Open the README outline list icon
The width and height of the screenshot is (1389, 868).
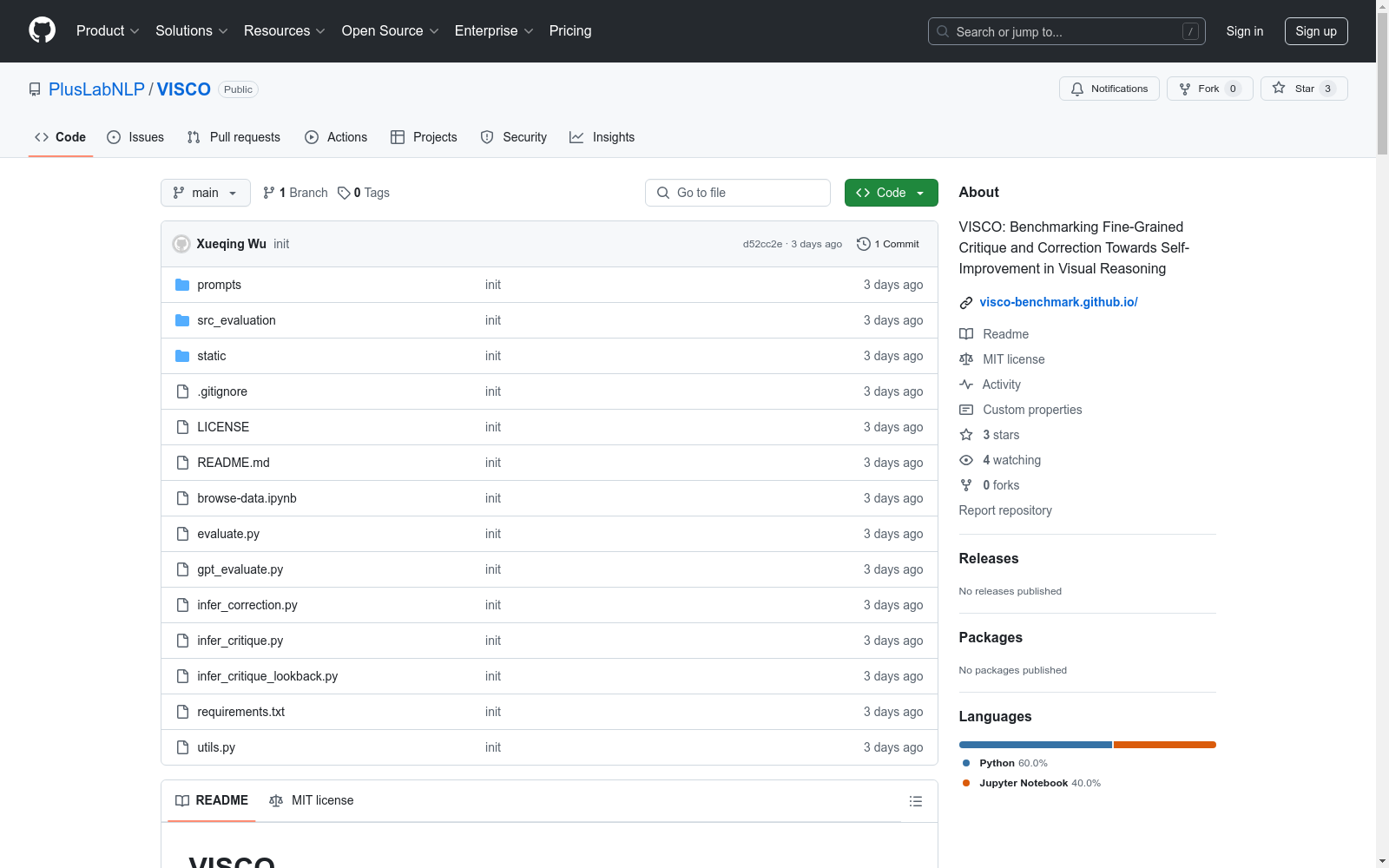pos(916,801)
